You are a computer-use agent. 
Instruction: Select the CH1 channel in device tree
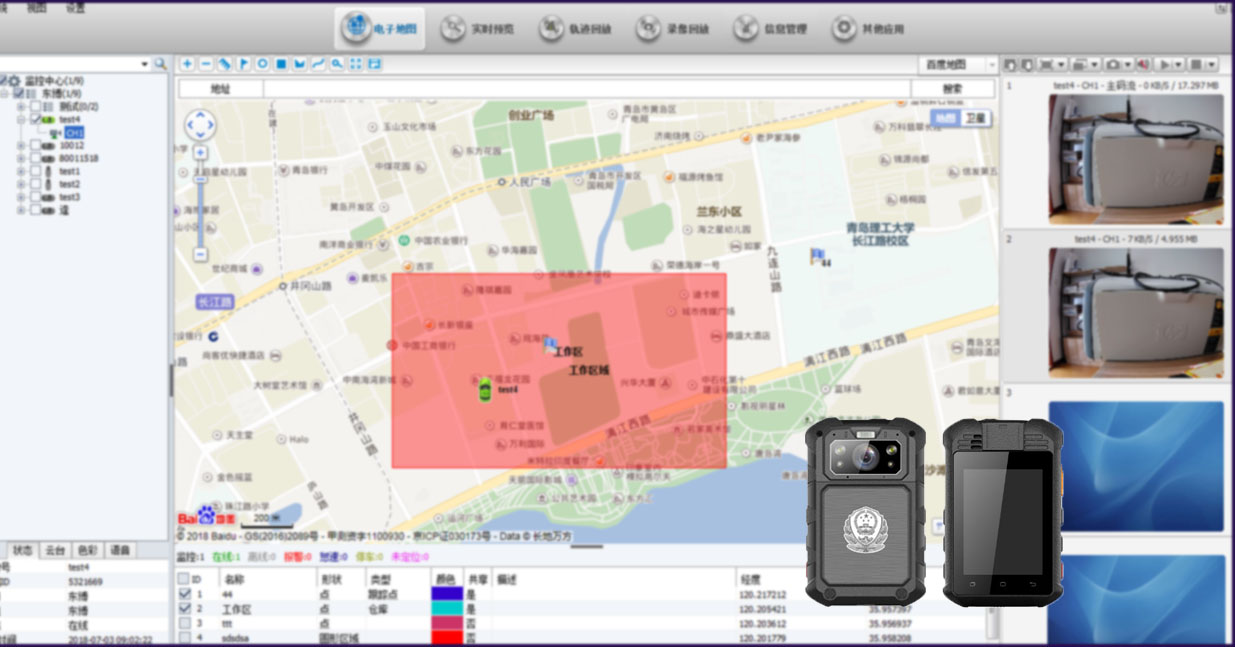click(75, 132)
